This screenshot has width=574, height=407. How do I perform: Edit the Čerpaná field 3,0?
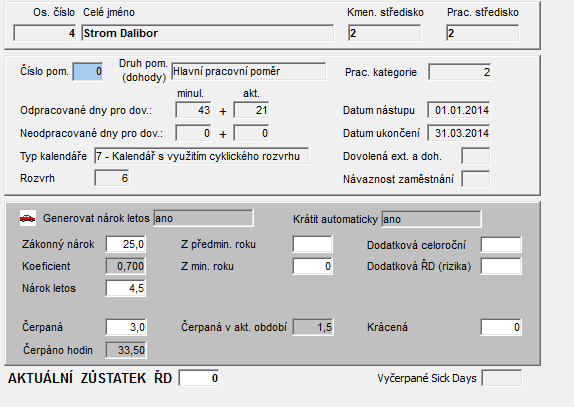pos(126,327)
